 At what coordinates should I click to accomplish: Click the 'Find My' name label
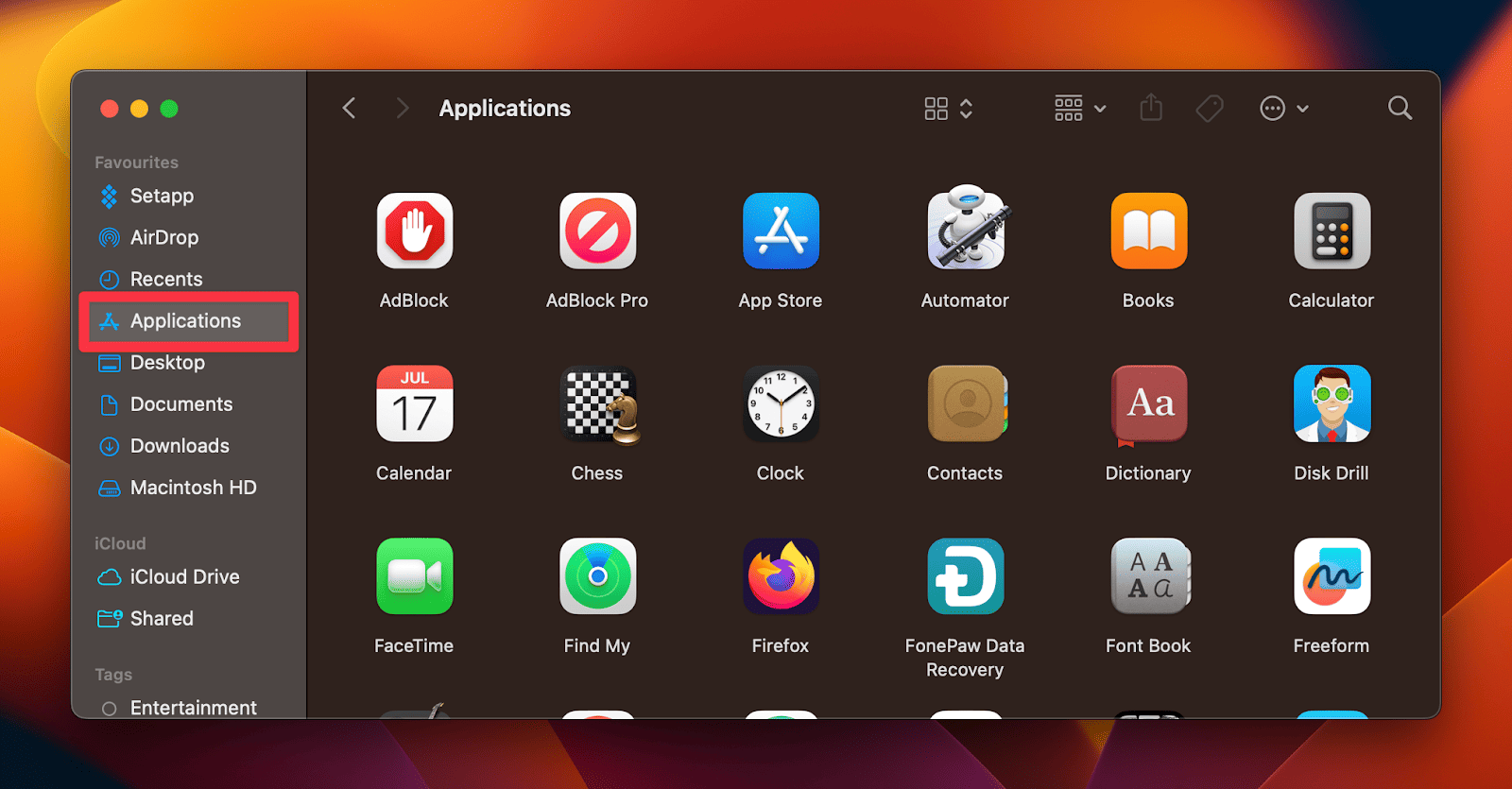597,645
